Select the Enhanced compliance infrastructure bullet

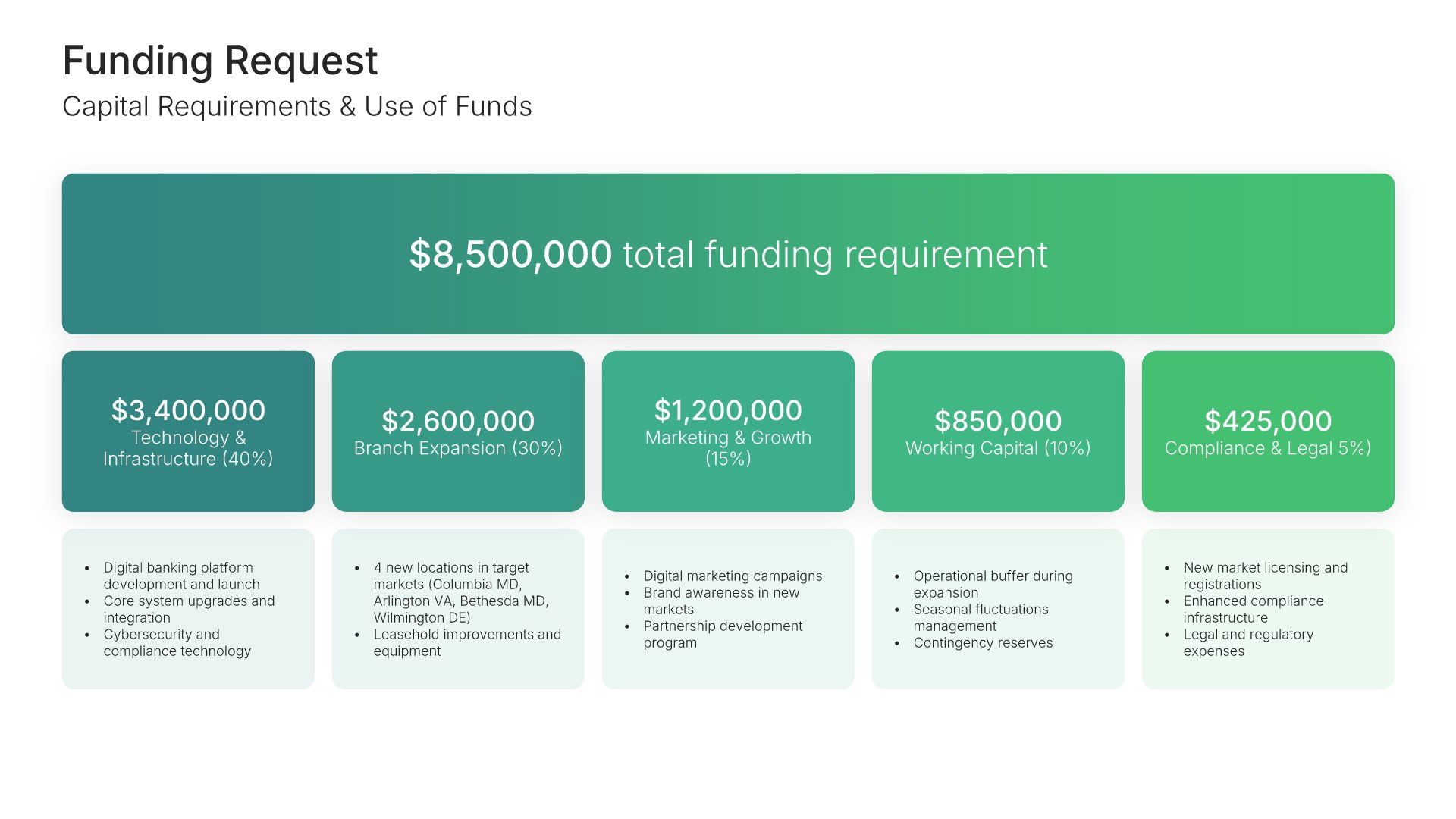point(1253,609)
